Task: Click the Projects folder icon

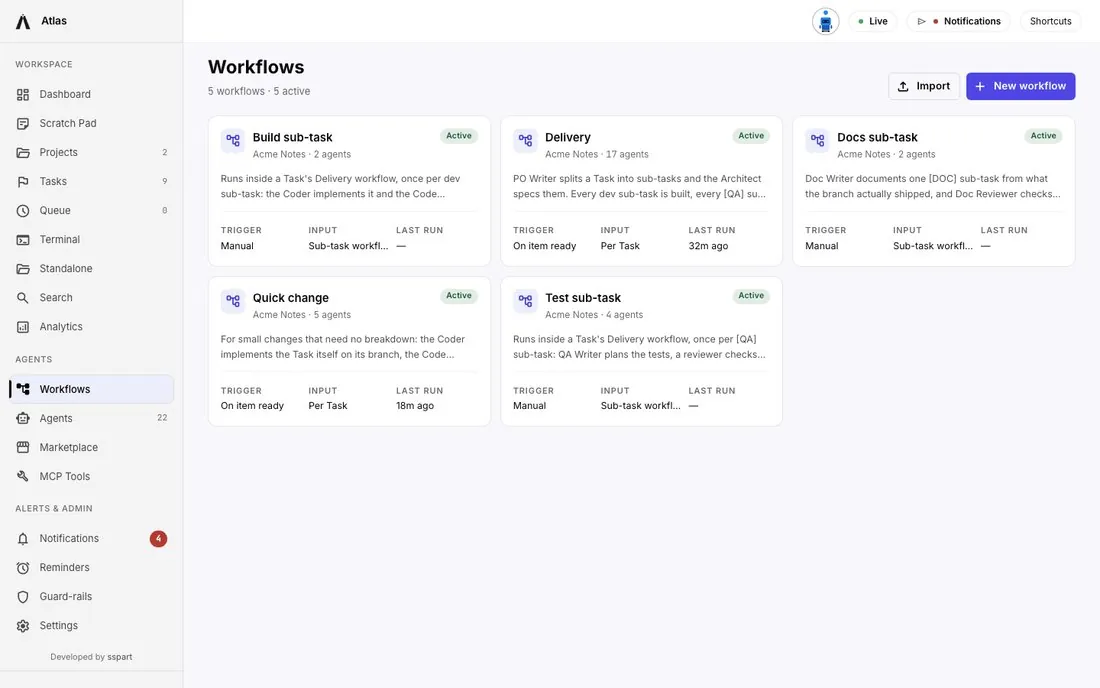Action: point(23,152)
